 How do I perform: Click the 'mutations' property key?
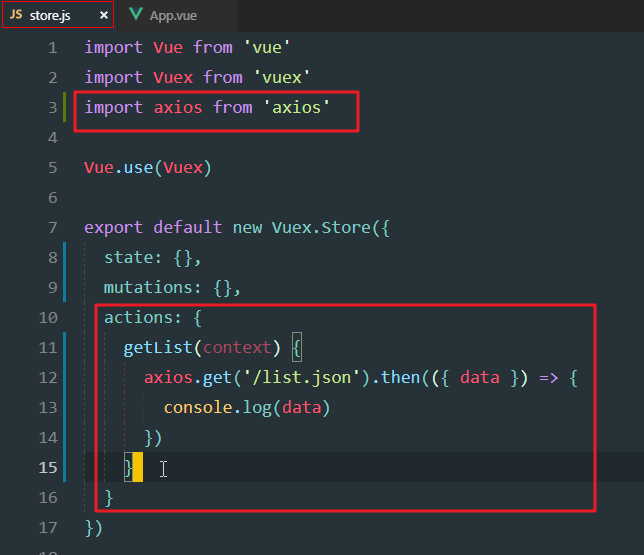pyautogui.click(x=148, y=287)
